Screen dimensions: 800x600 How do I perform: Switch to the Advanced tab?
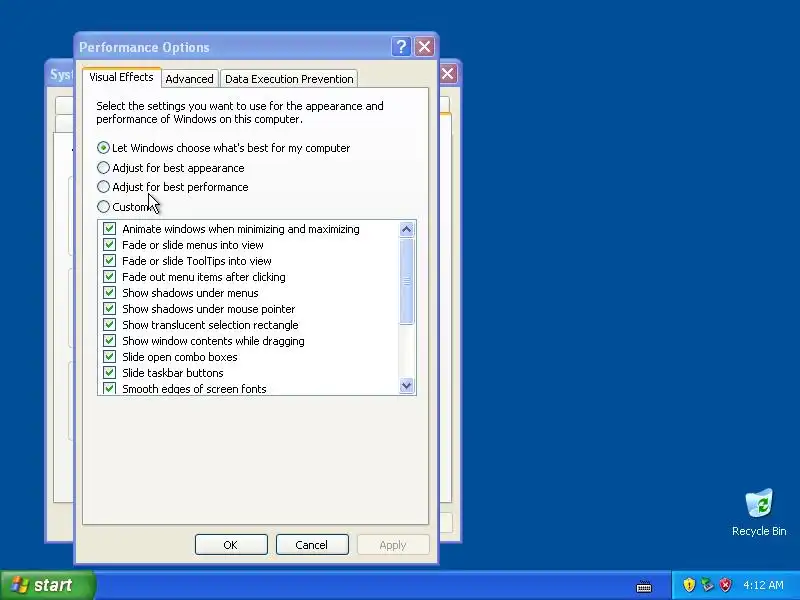(189, 79)
